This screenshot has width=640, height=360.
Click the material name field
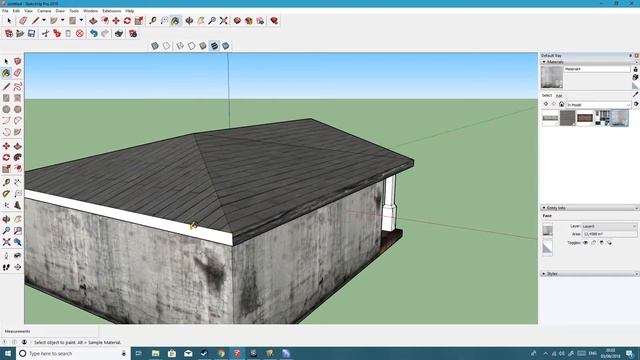[597, 69]
